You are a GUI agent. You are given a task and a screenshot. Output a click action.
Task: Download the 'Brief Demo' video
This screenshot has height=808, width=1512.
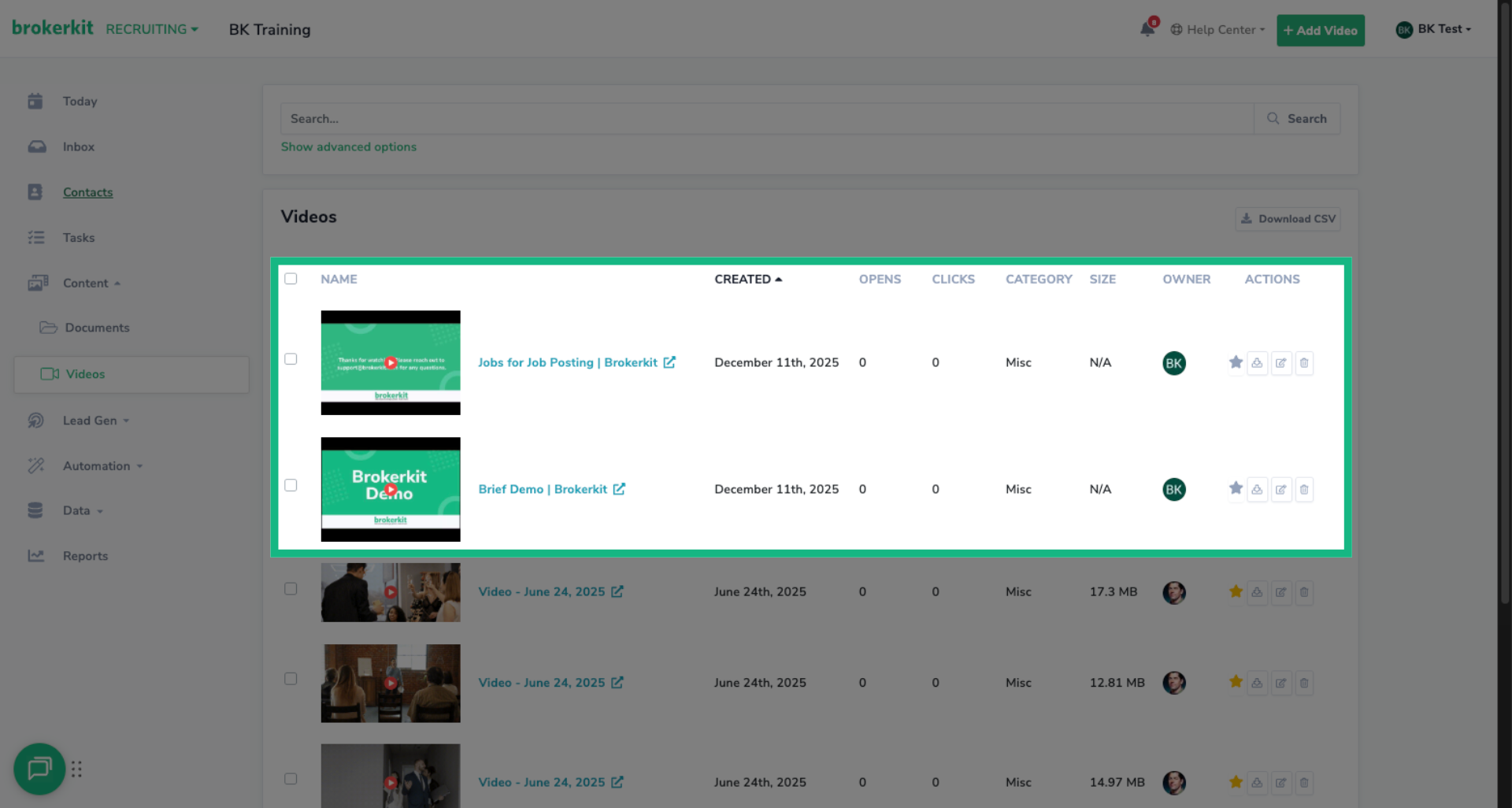point(1258,489)
